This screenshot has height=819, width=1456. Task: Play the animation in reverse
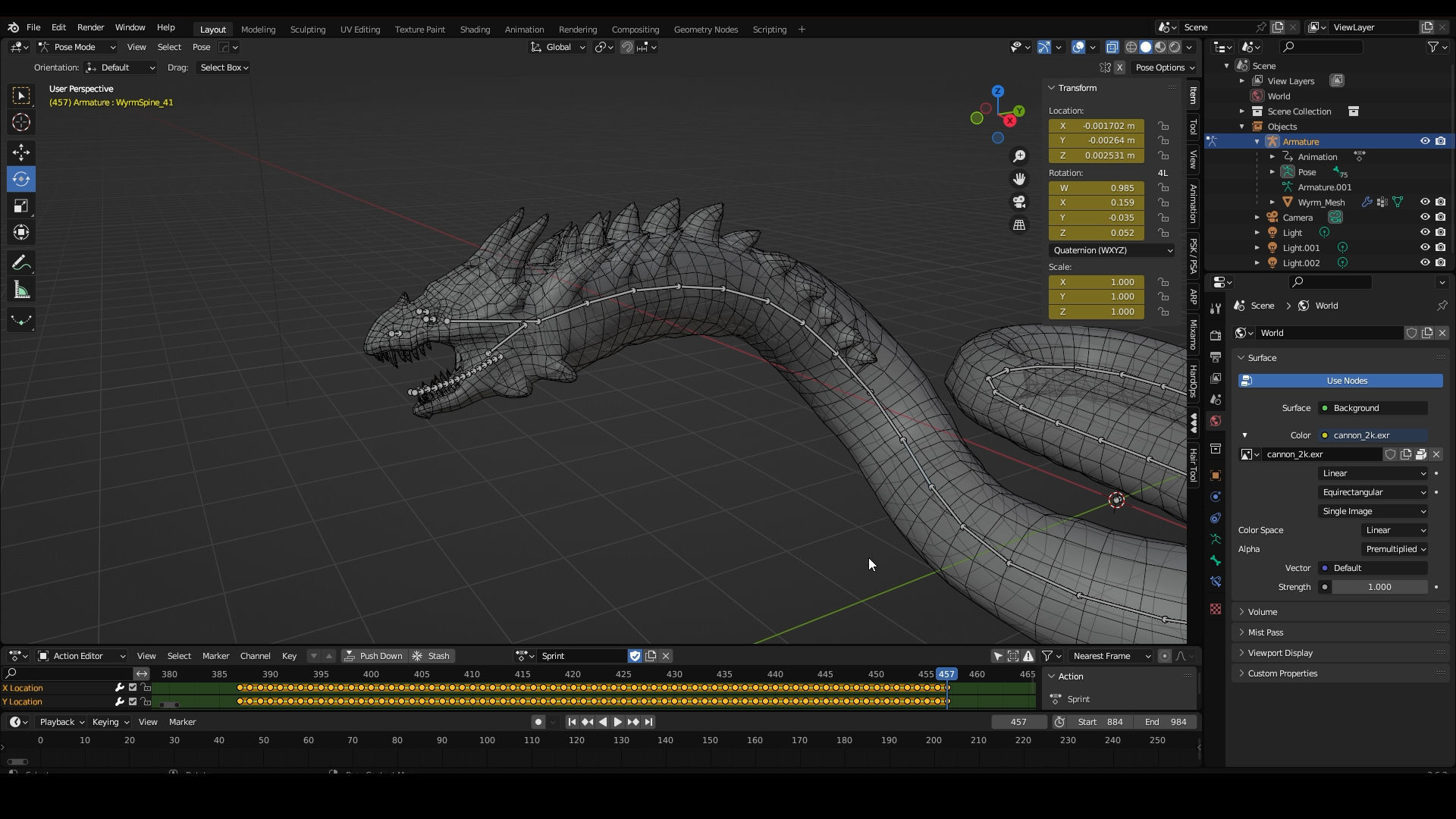point(603,722)
